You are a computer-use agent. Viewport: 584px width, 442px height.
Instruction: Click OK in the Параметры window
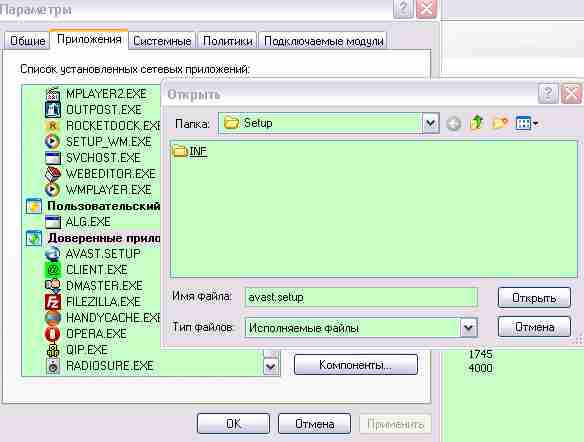point(234,424)
